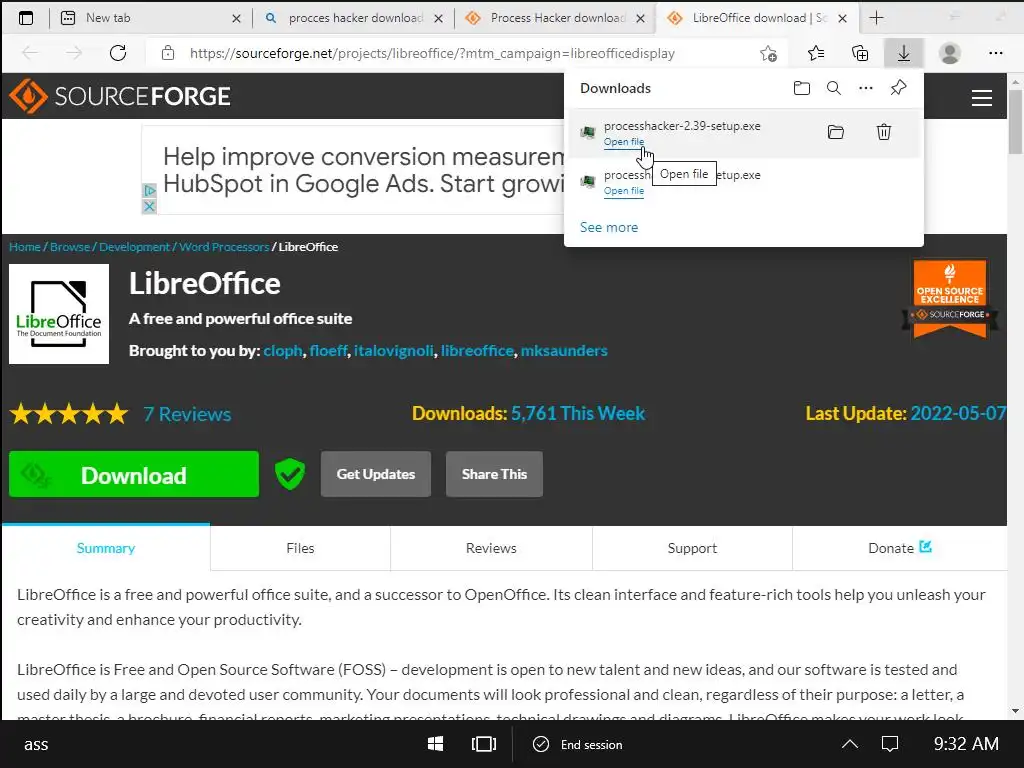Click the AdChoices icon on ad

pos(150,191)
